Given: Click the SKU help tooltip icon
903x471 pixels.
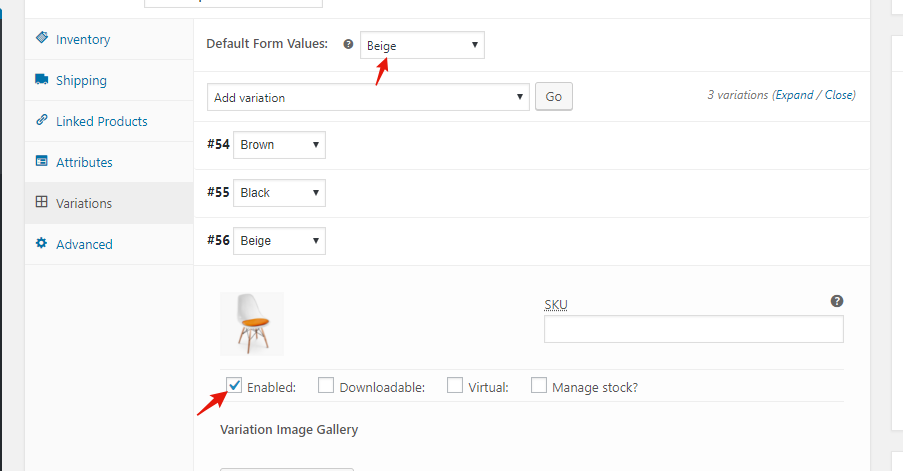Looking at the screenshot, I should [836, 301].
